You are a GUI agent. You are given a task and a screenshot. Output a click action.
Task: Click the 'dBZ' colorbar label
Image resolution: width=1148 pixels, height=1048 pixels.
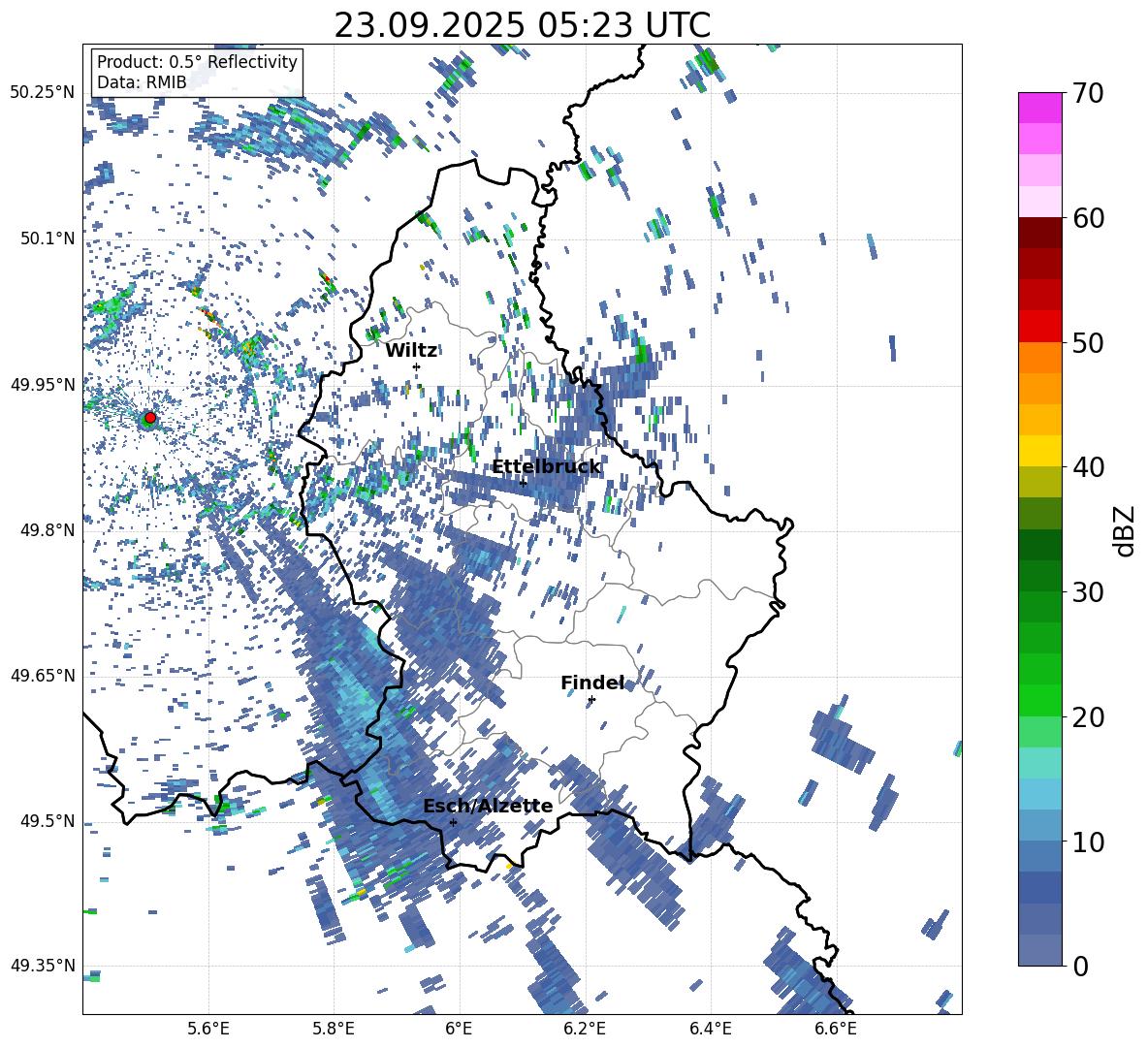(1126, 530)
